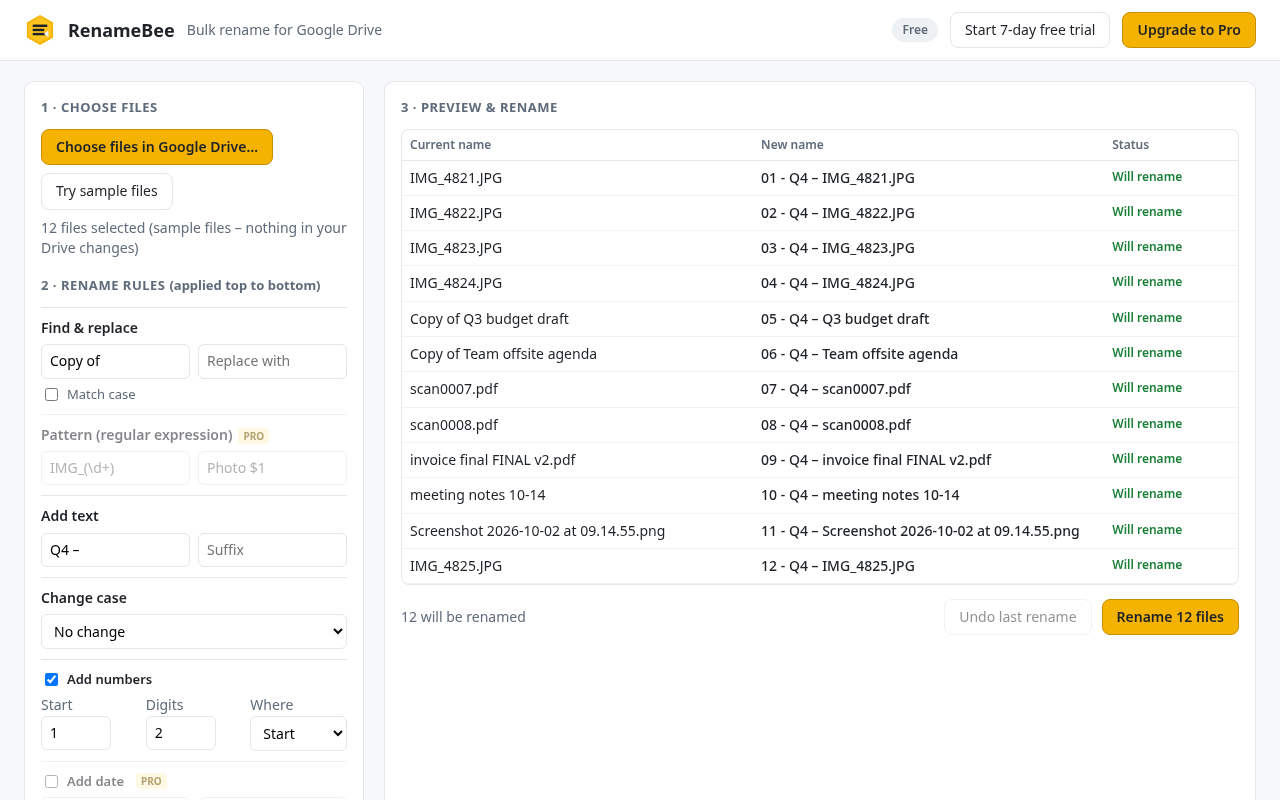This screenshot has height=800, width=1280.
Task: Click the prefix field containing Q4
Action: [115, 550]
